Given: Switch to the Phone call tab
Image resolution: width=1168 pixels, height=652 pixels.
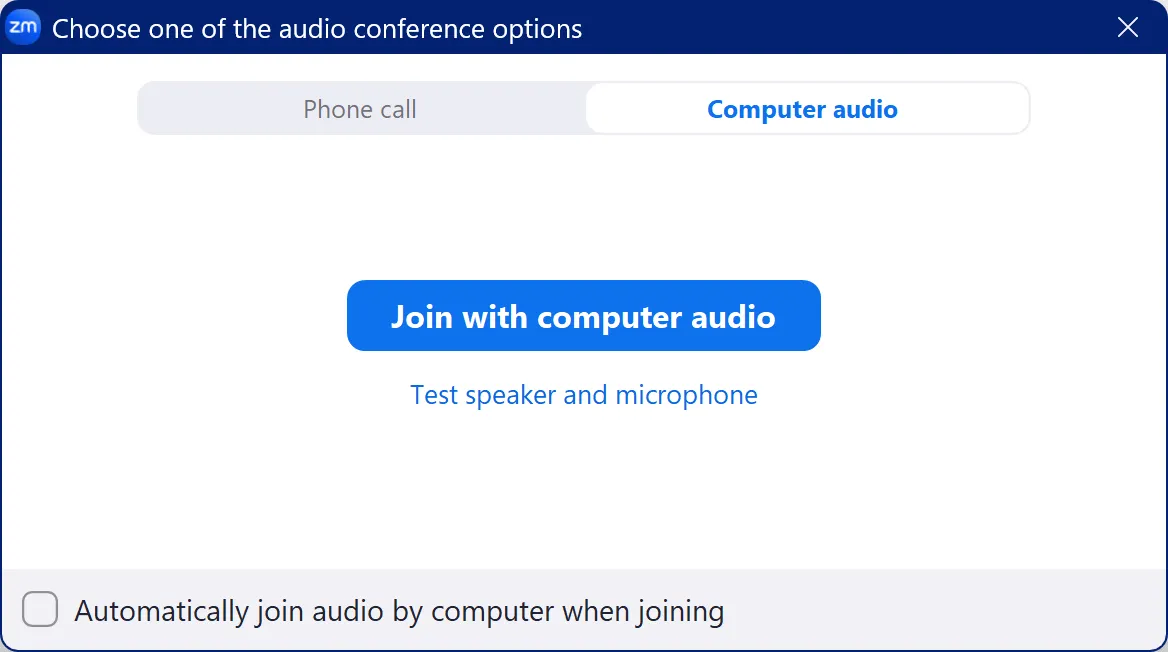Looking at the screenshot, I should (x=360, y=109).
